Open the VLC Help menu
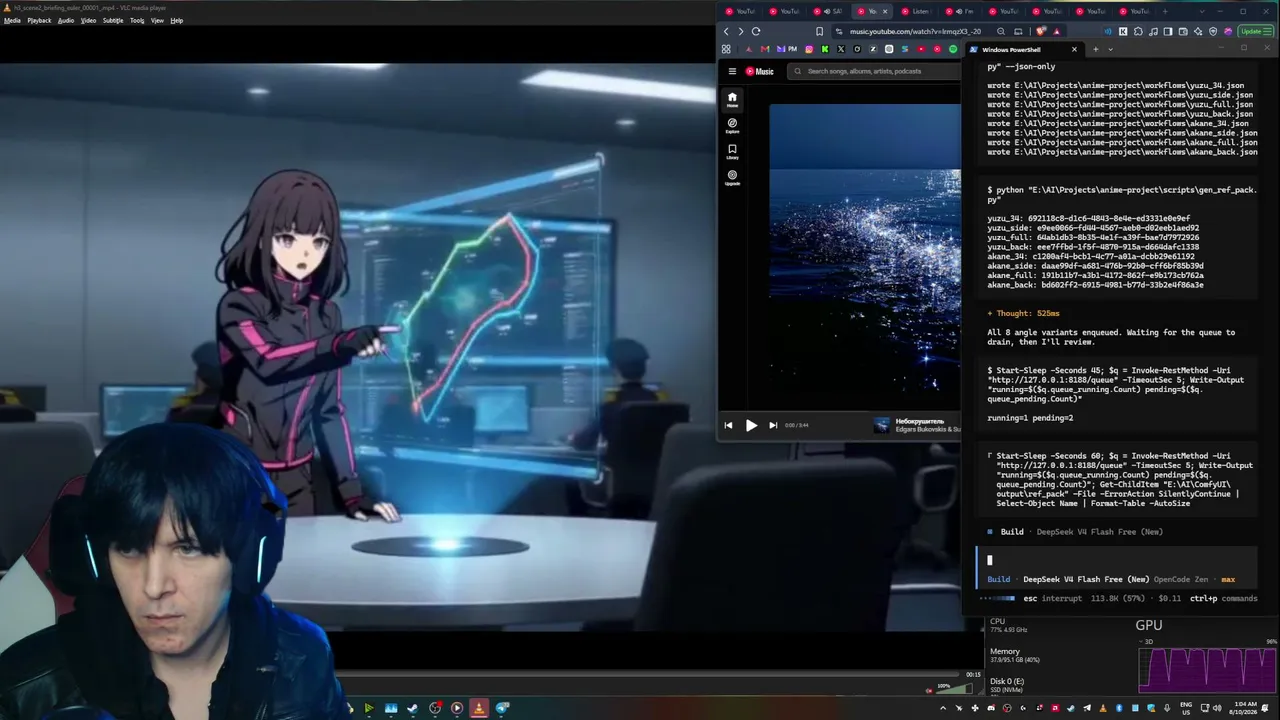This screenshot has height=720, width=1280. click(x=177, y=20)
